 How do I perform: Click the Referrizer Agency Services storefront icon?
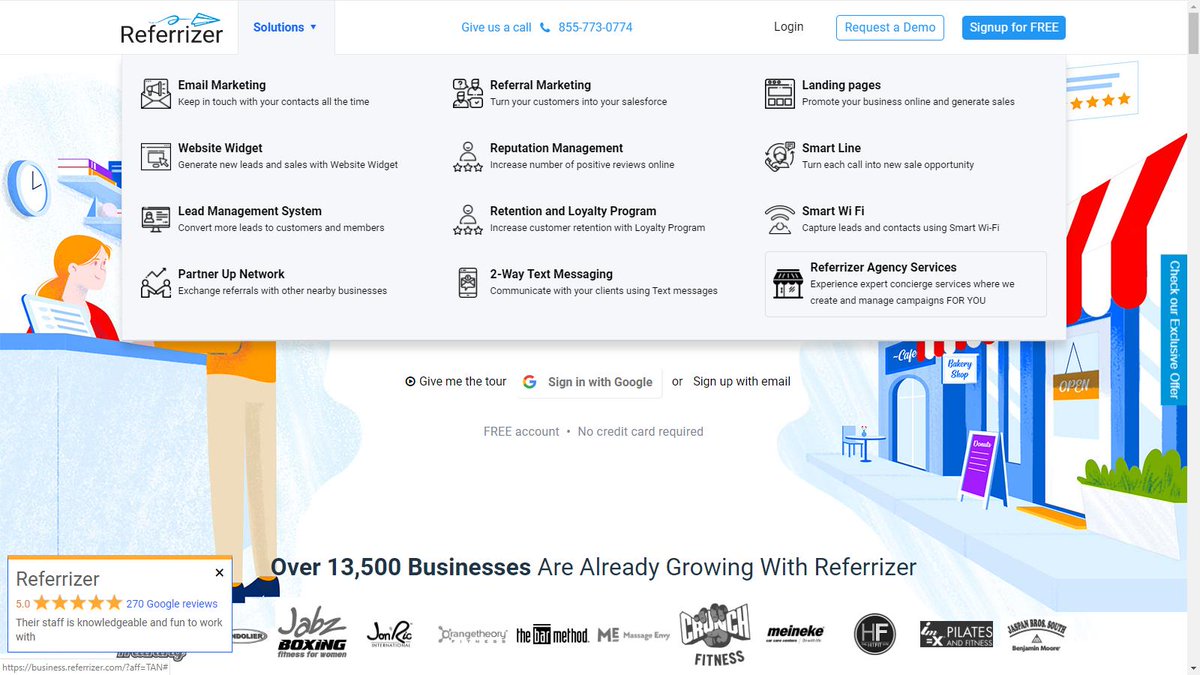[788, 283]
